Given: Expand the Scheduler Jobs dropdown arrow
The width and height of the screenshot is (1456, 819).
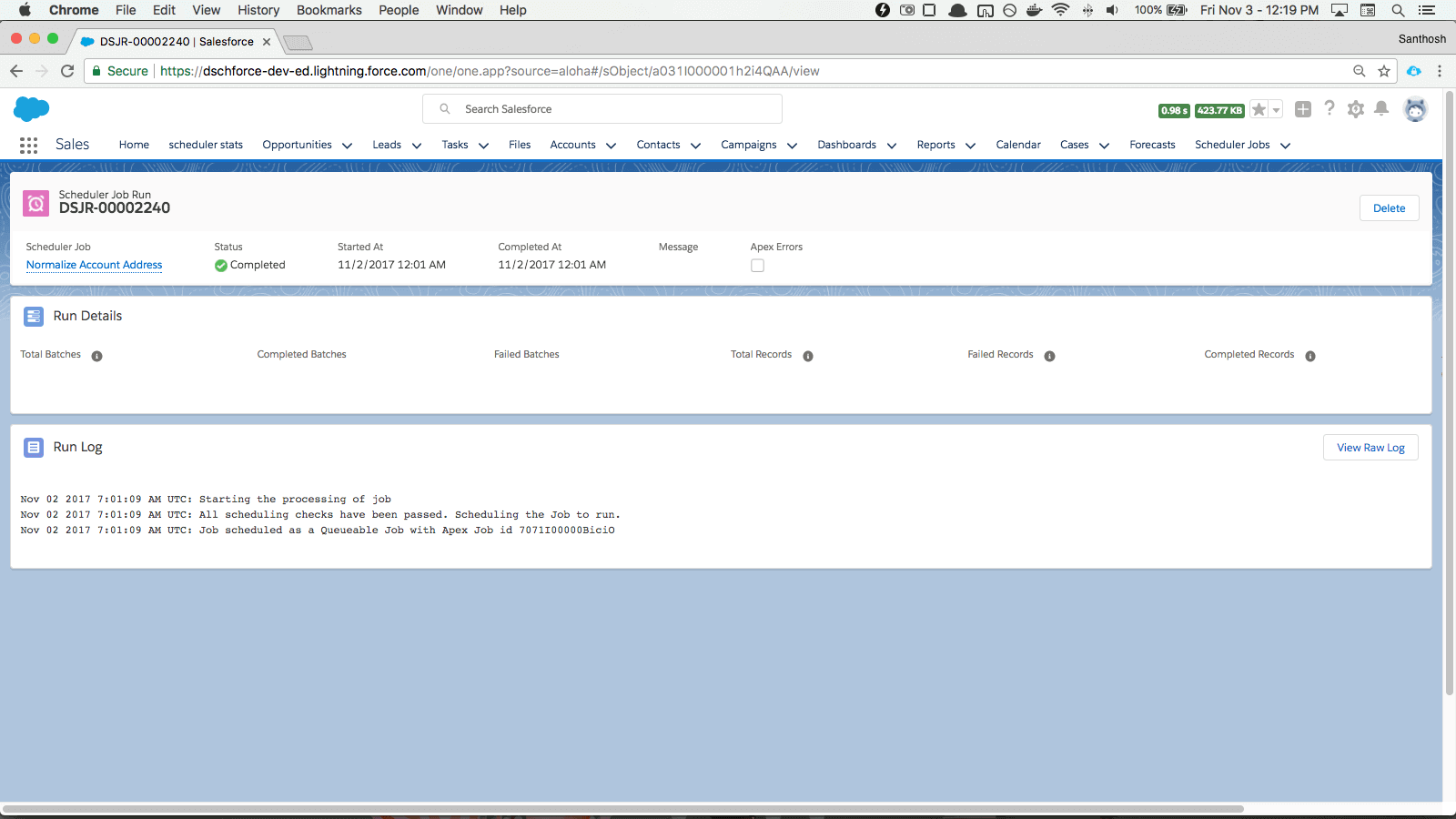Looking at the screenshot, I should (x=1285, y=146).
